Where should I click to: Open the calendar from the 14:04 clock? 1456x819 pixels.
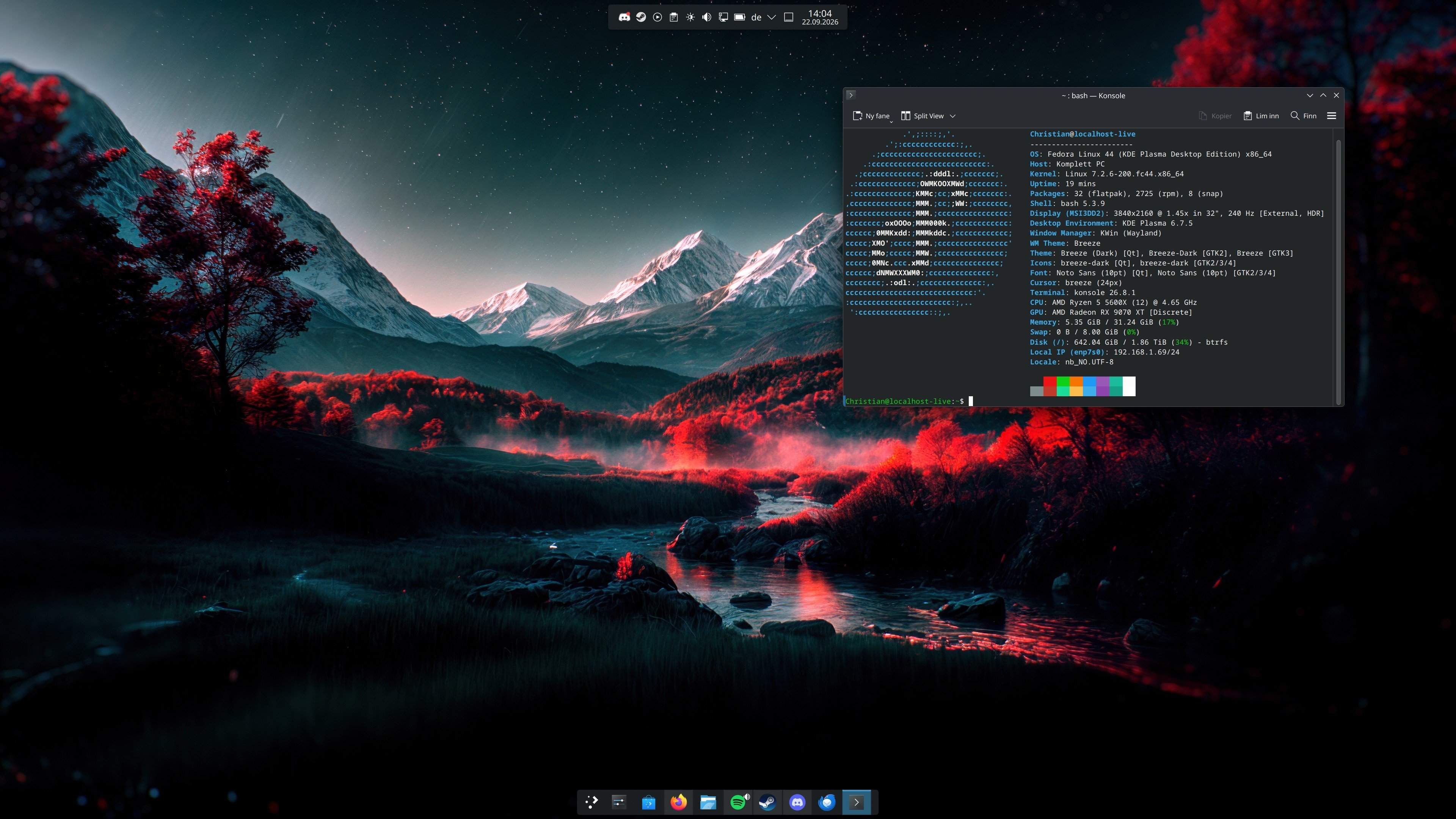tap(819, 17)
